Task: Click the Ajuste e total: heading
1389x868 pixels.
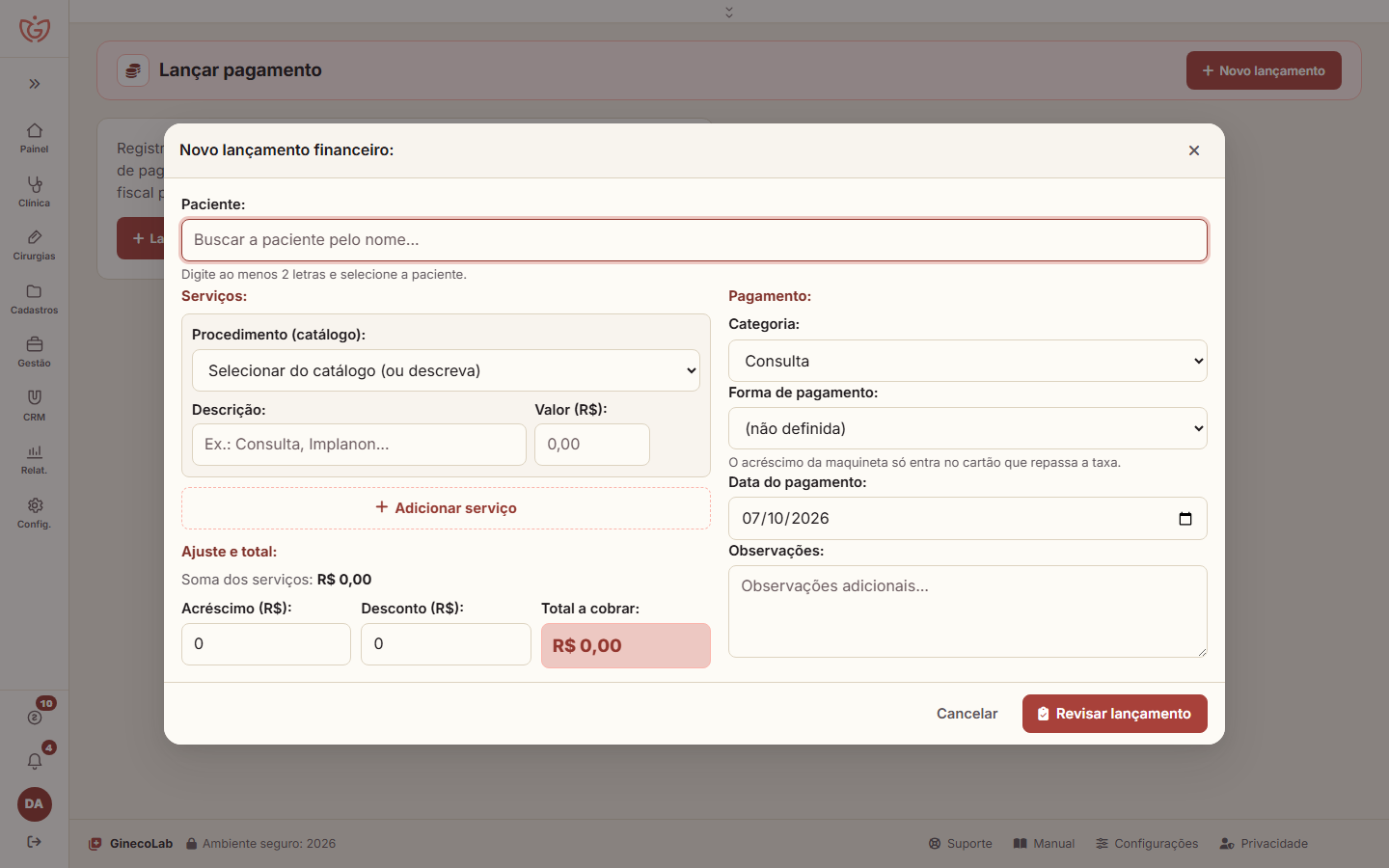Action: [230, 552]
